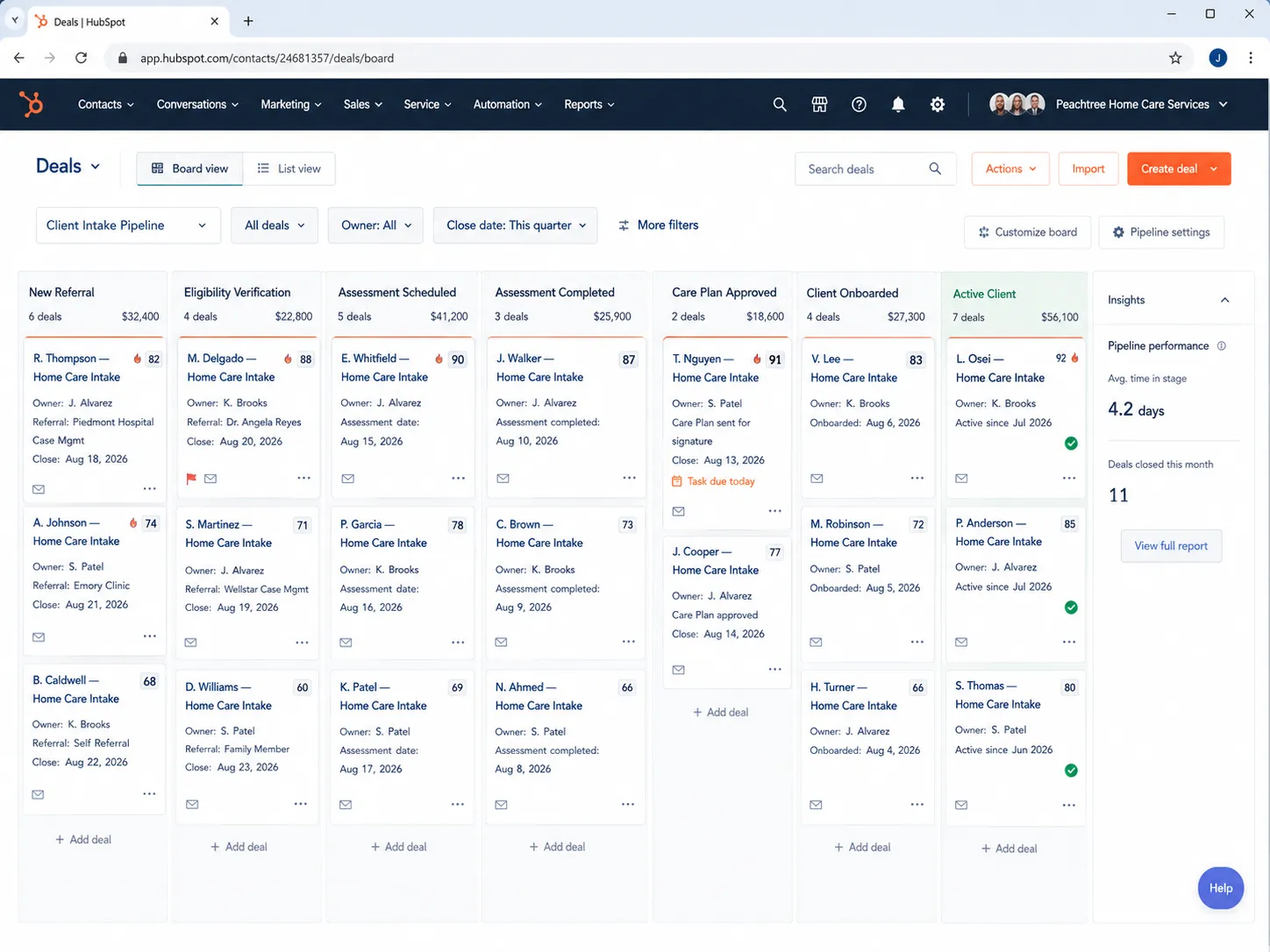Screen dimensions: 1270x952
Task: Open the three-dot menu on the B. Caldwell card
Action: pyautogui.click(x=149, y=793)
